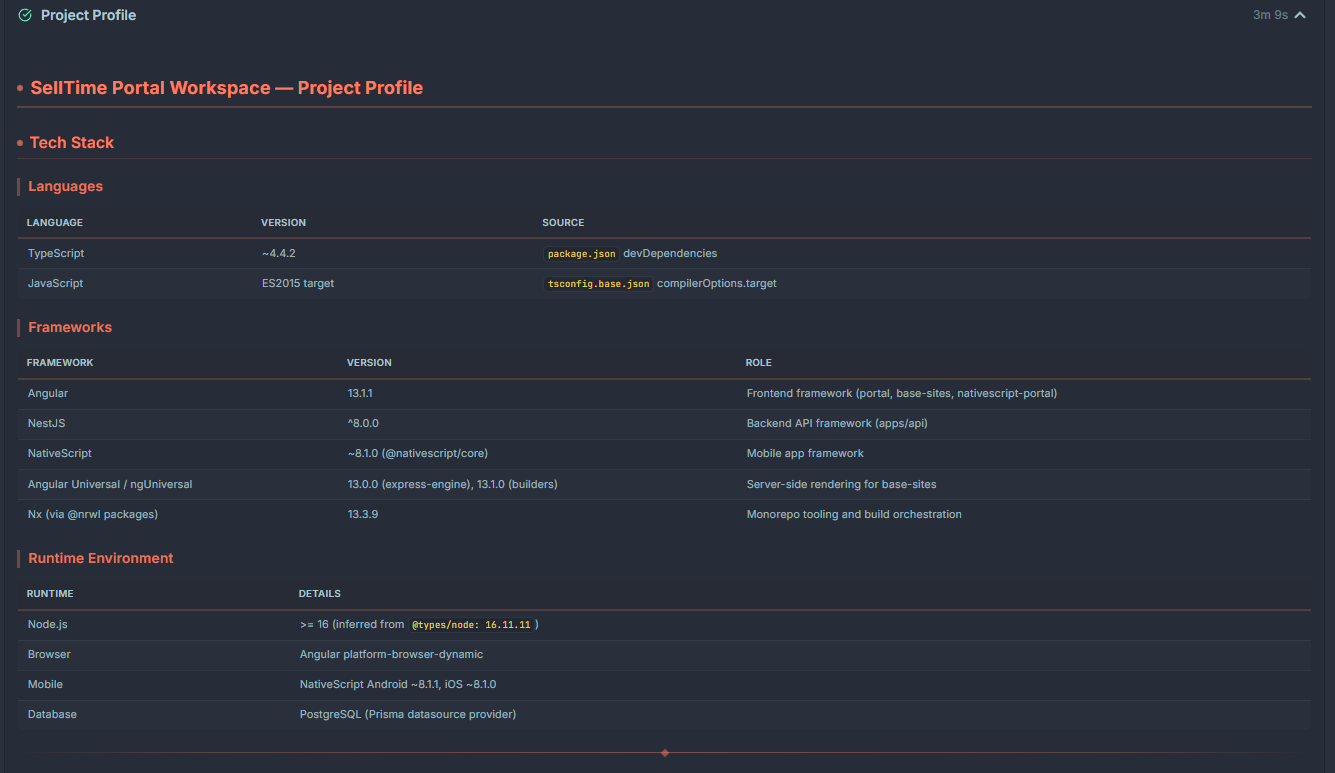
Task: Select the Frameworks subsection heading
Action: pos(70,327)
